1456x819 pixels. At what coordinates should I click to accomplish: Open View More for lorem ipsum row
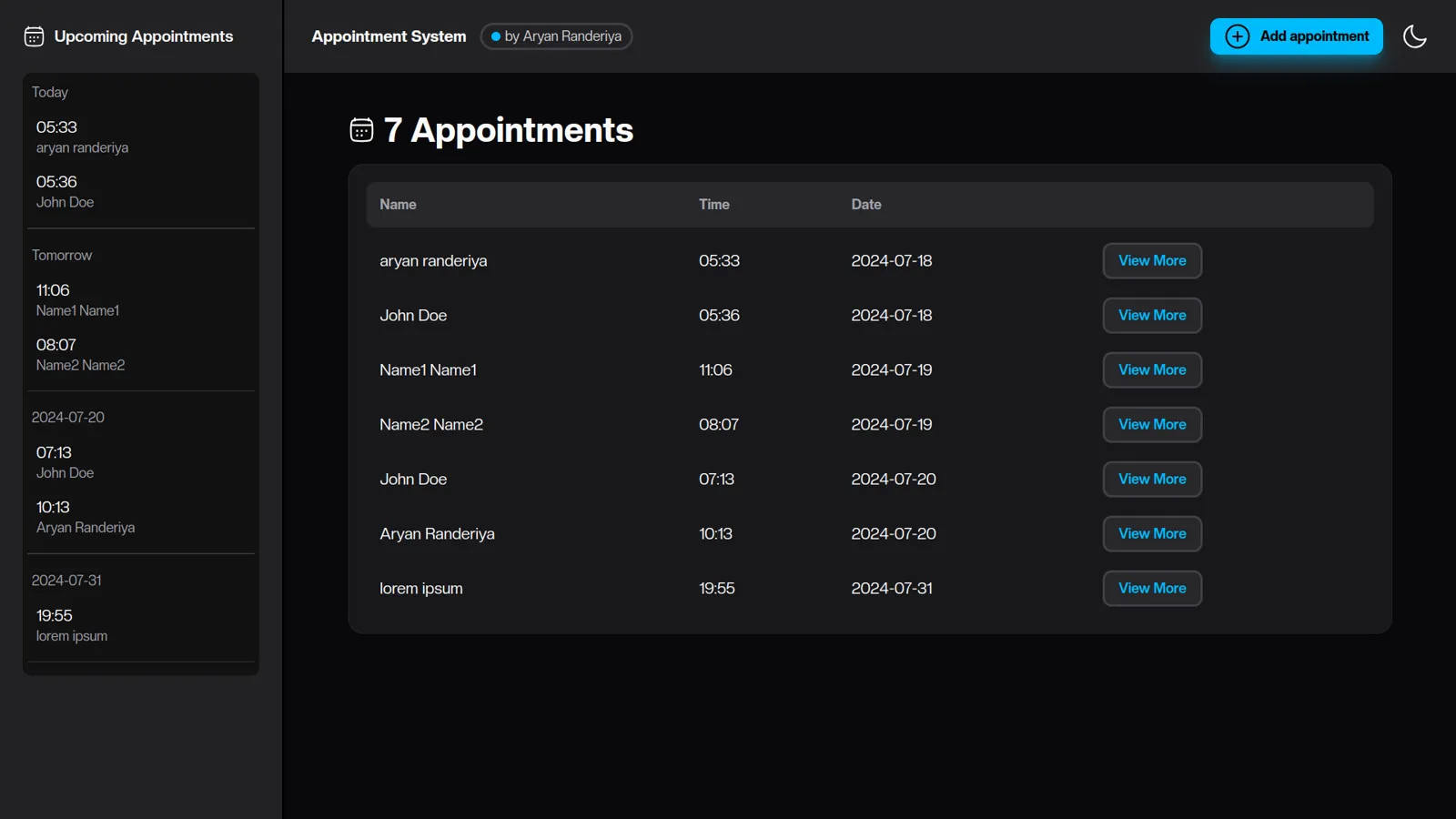tap(1152, 588)
